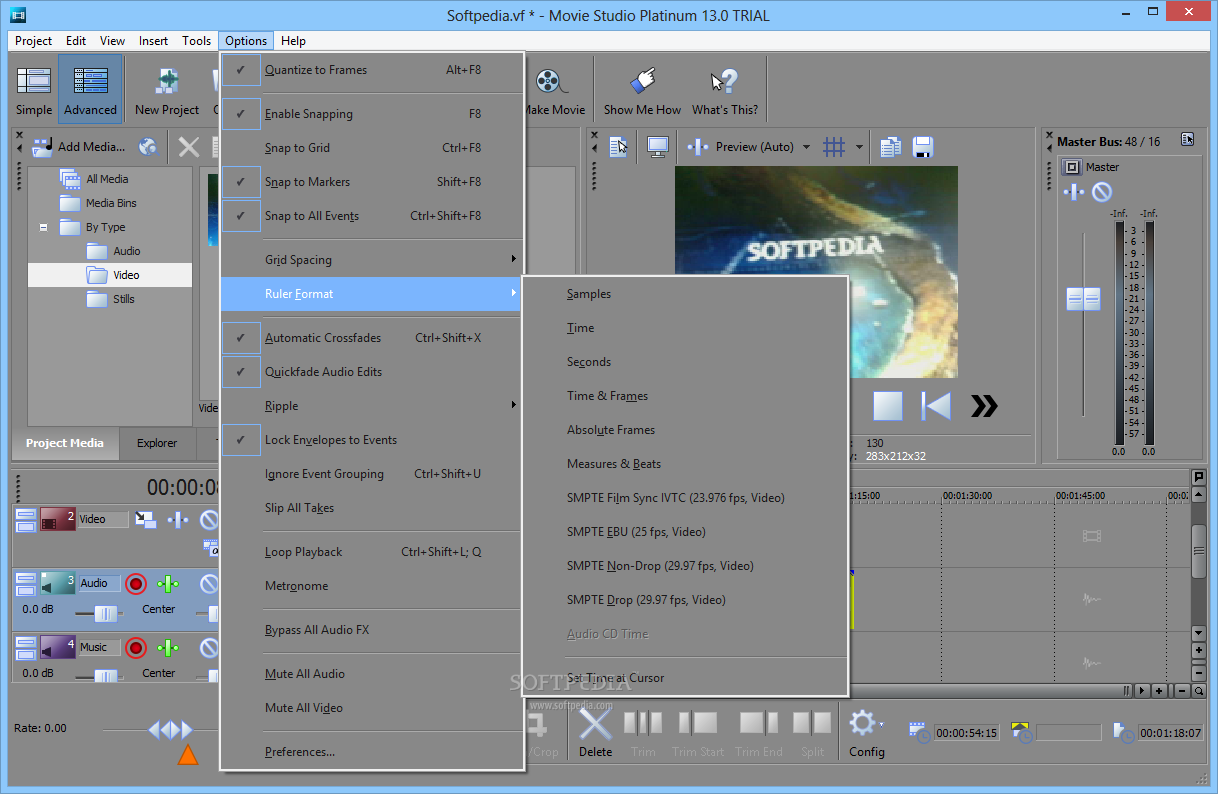The image size is (1218, 794).
Task: Click Track FX on the Music track
Action: coord(168,647)
